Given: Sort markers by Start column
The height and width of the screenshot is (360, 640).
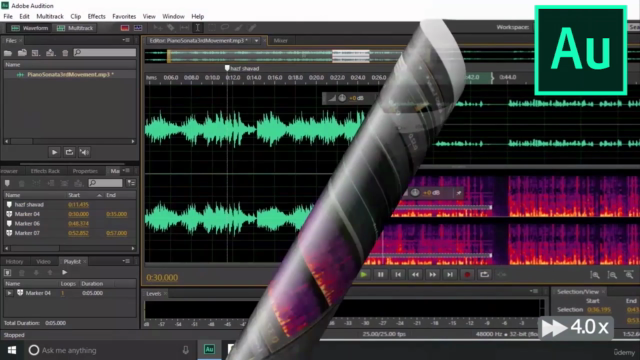Looking at the screenshot, I should (x=85, y=195).
